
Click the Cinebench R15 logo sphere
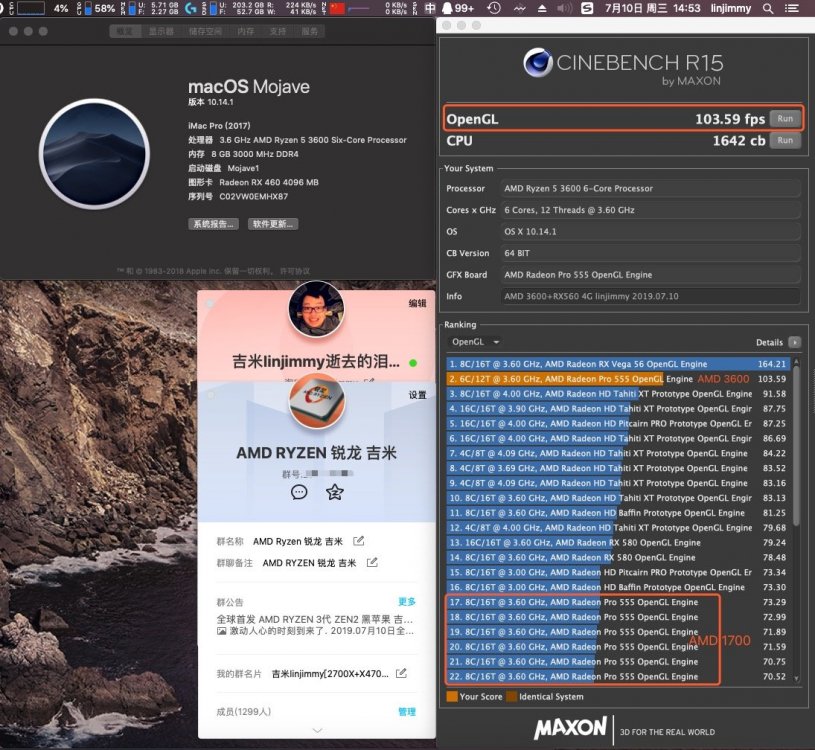click(x=537, y=63)
